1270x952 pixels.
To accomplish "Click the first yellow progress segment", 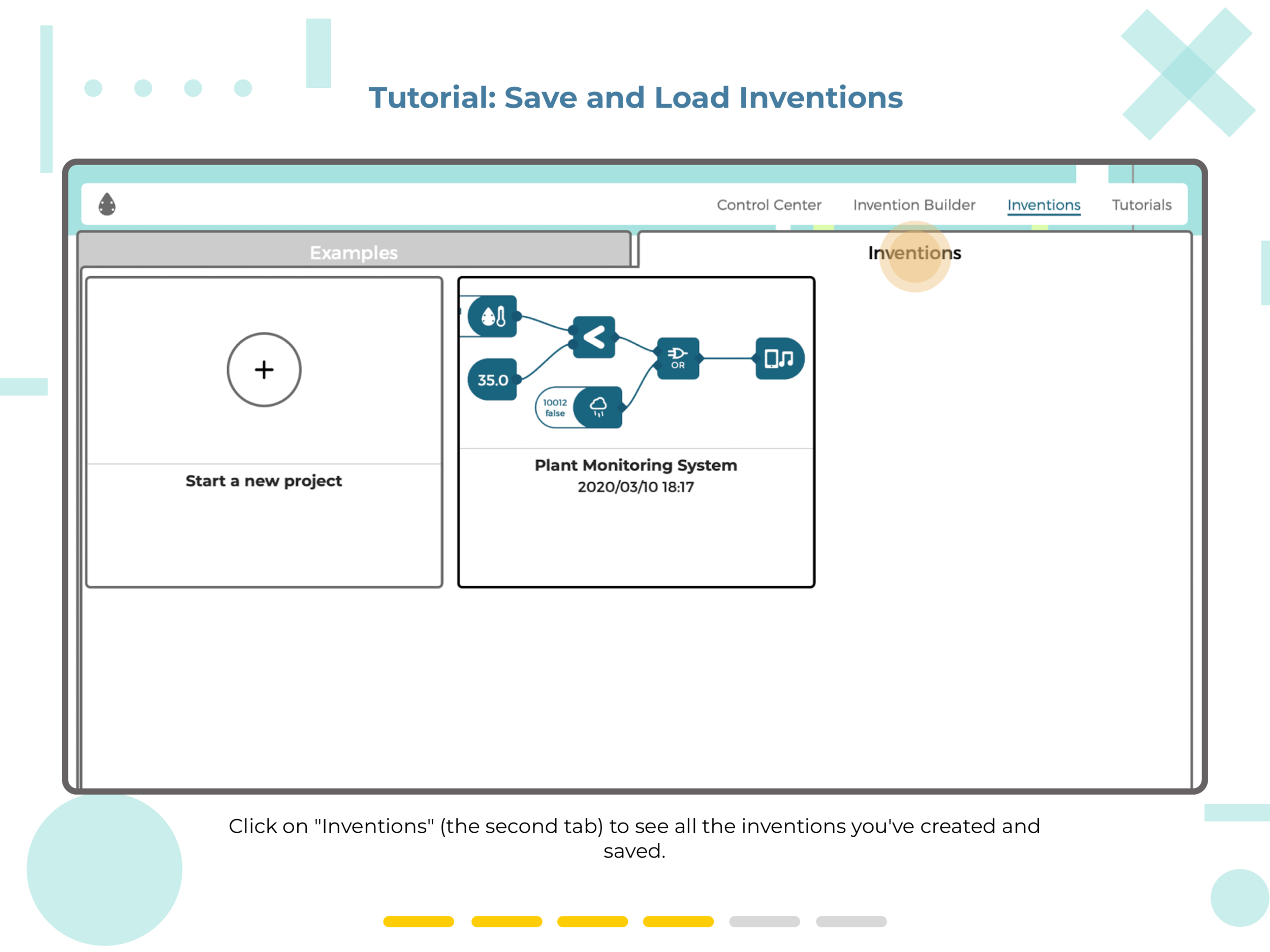I will click(x=416, y=928).
